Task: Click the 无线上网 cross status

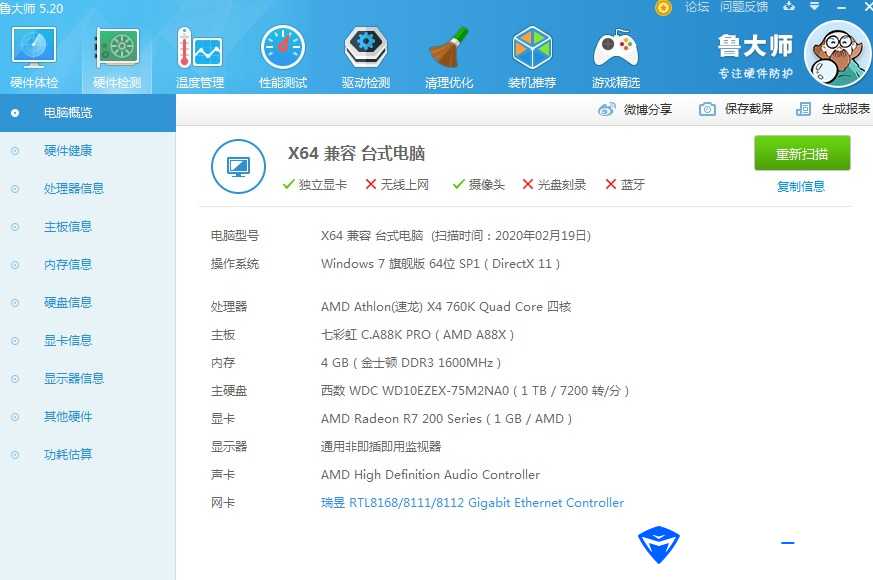Action: click(x=397, y=184)
